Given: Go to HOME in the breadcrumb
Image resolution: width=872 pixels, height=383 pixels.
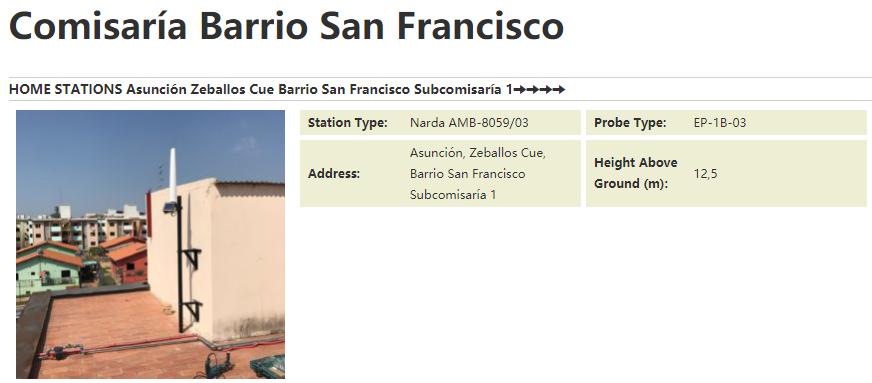Looking at the screenshot, I should [x=30, y=89].
